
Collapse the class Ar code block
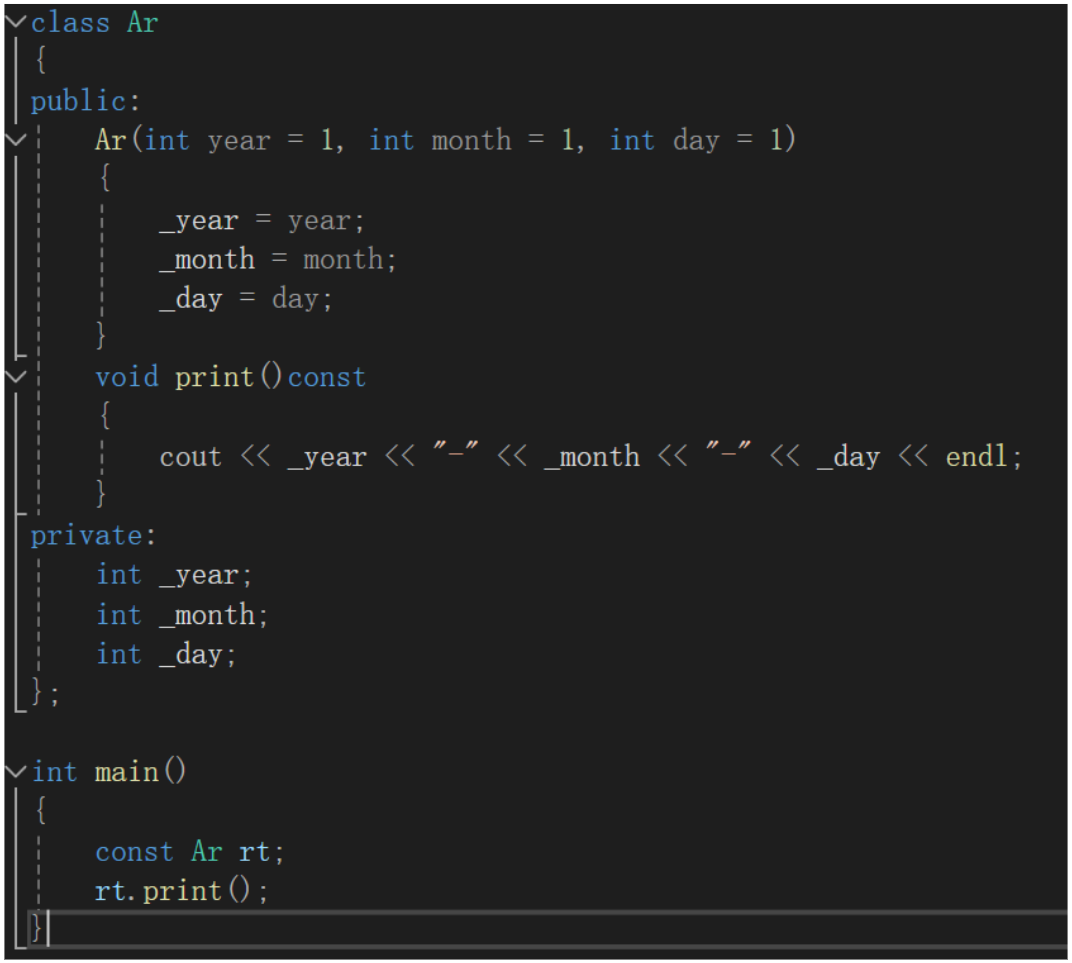point(13,21)
